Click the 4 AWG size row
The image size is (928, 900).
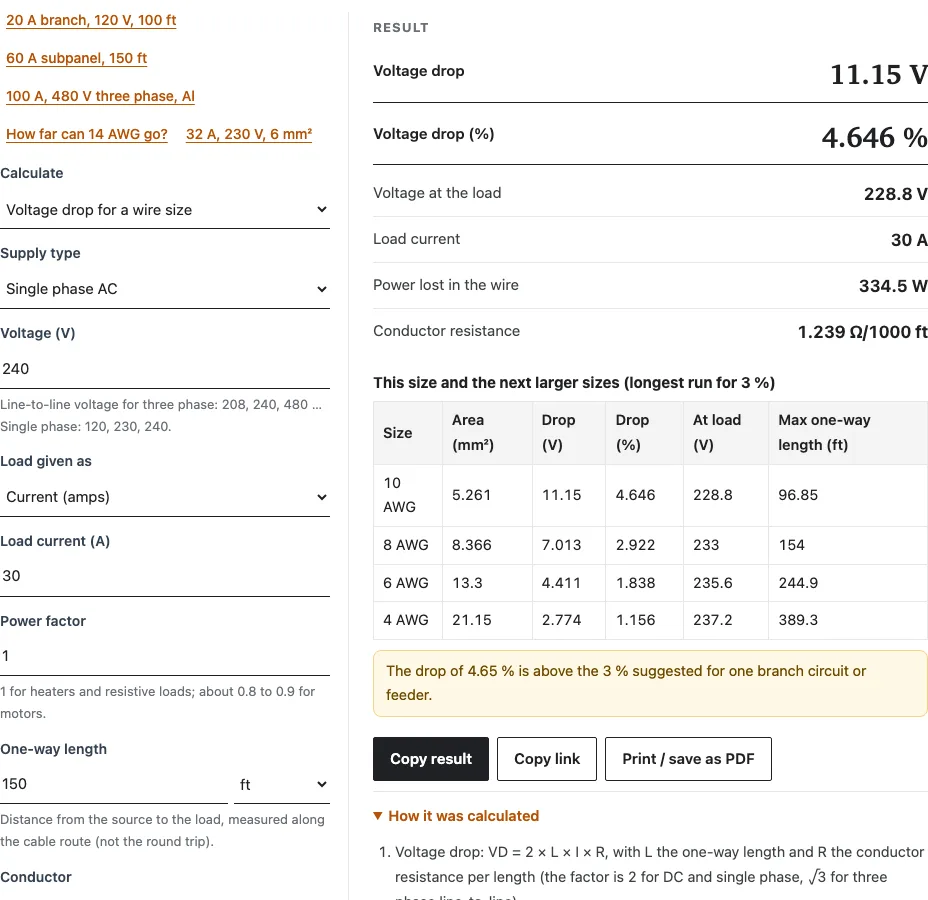(650, 620)
